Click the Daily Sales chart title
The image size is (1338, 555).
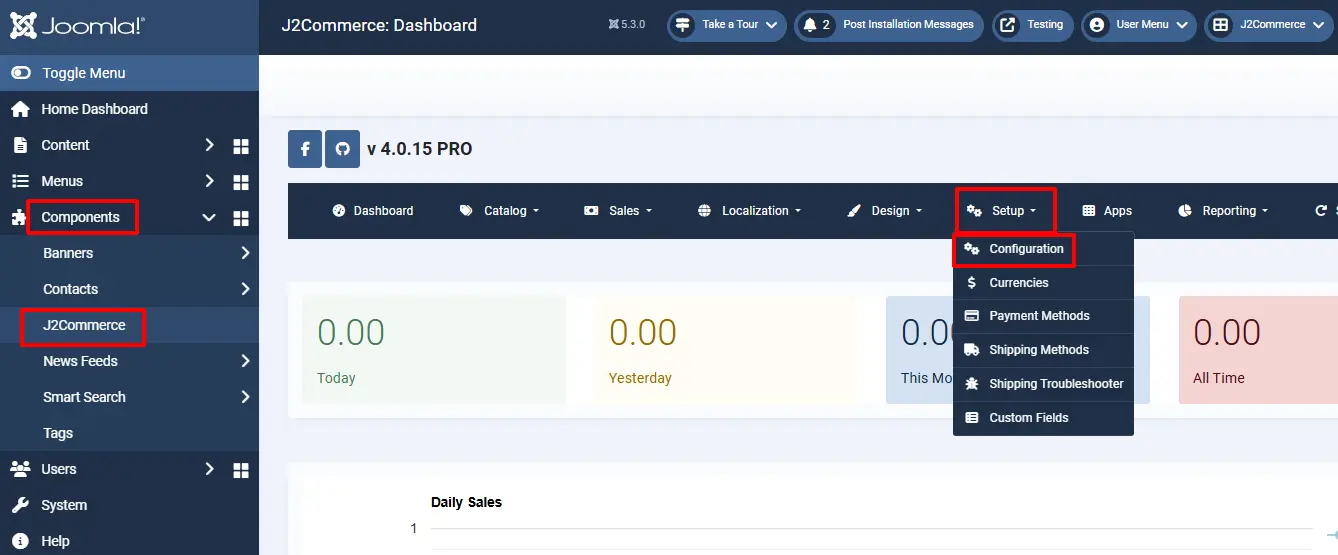466,502
